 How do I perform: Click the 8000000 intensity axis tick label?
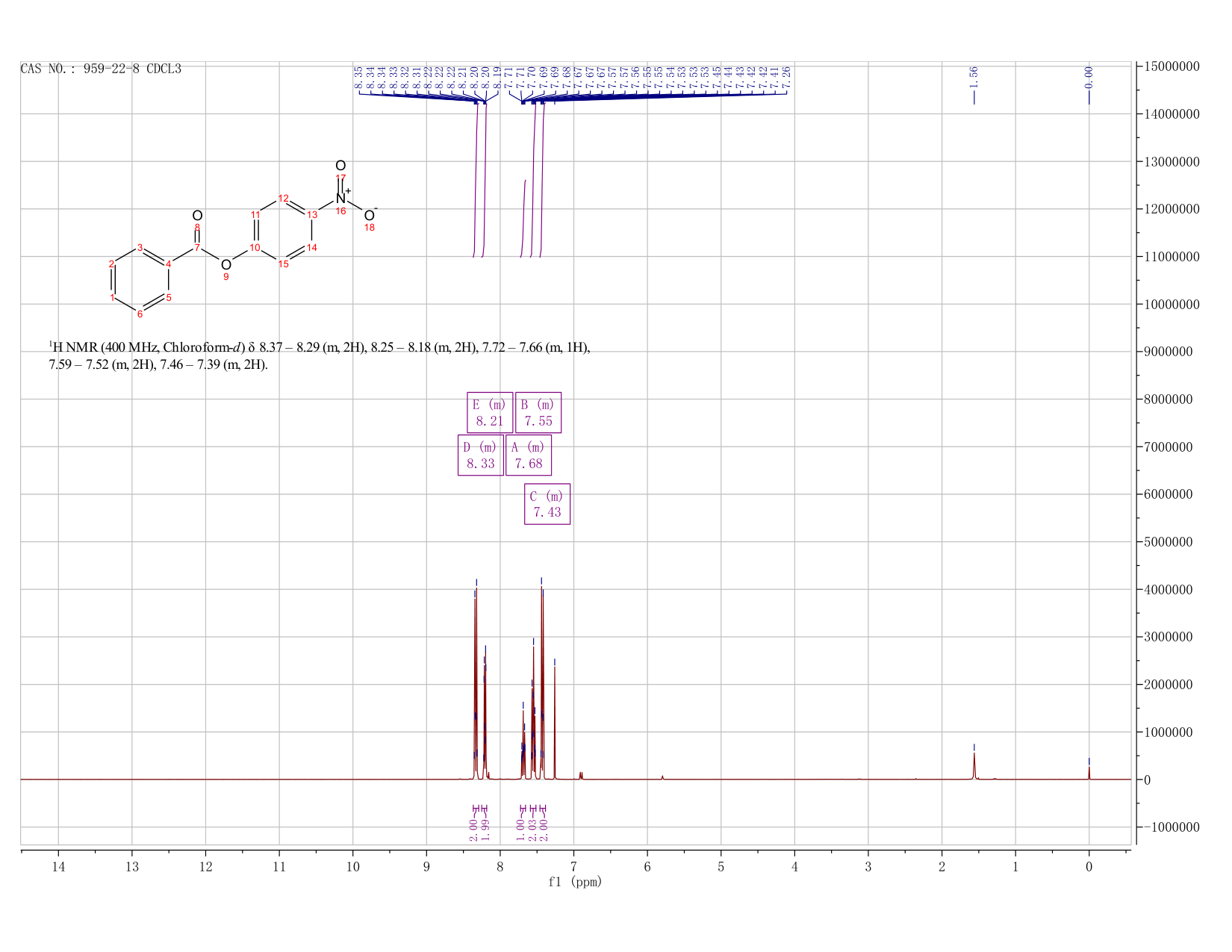click(x=1171, y=399)
